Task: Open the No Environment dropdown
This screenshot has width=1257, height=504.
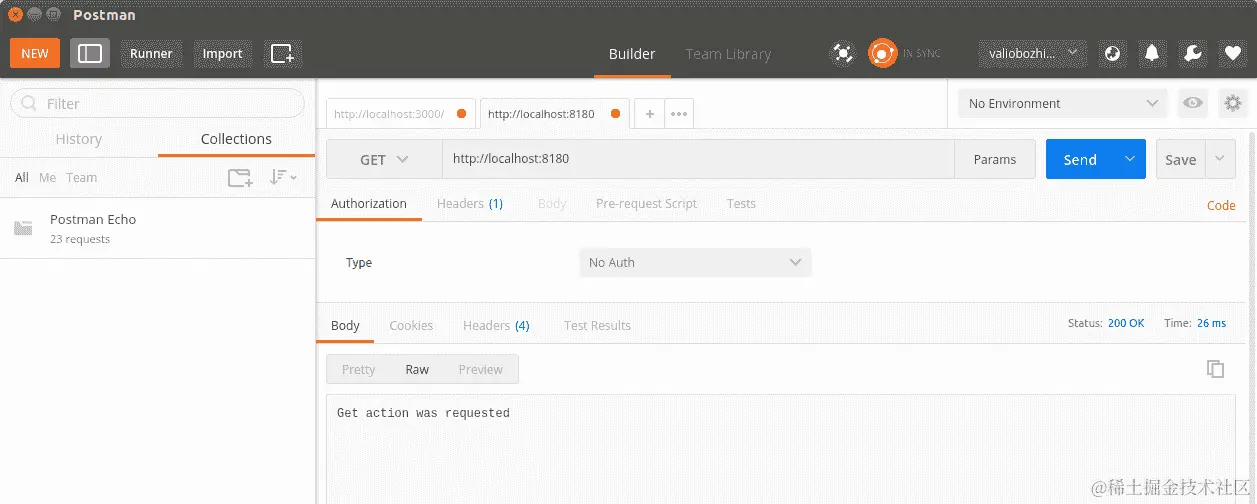Action: (x=1062, y=103)
